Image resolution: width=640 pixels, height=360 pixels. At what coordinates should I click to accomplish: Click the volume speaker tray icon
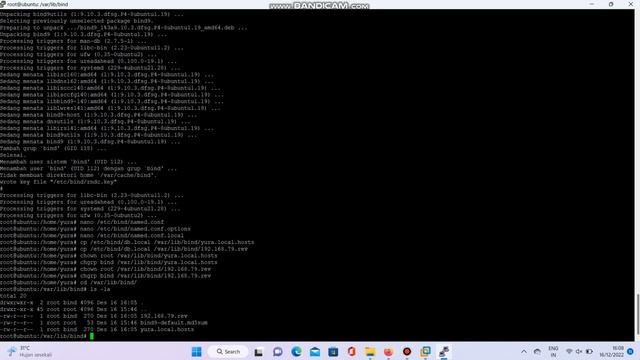[x=579, y=351]
